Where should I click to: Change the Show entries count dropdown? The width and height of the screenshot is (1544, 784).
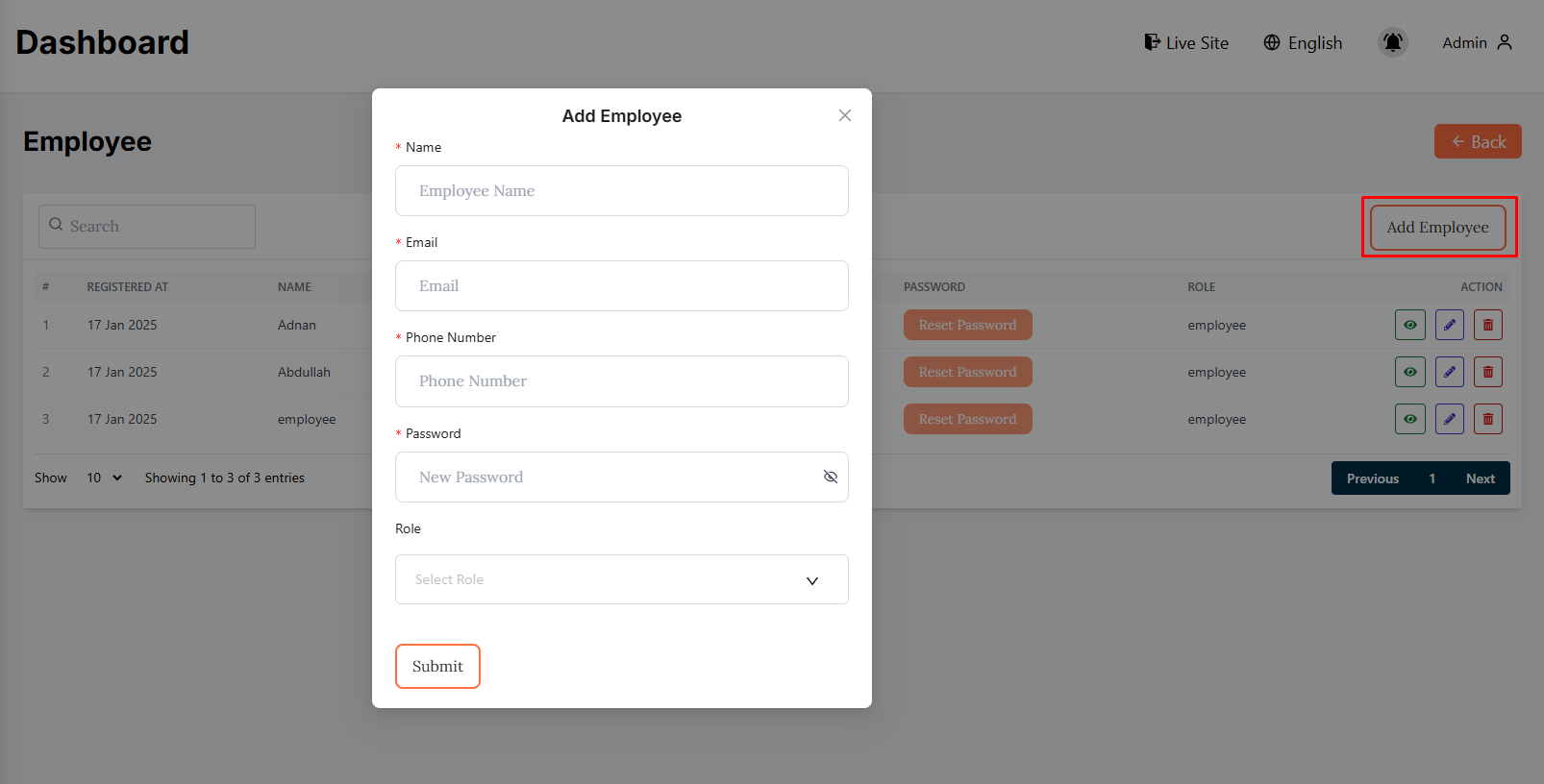104,478
